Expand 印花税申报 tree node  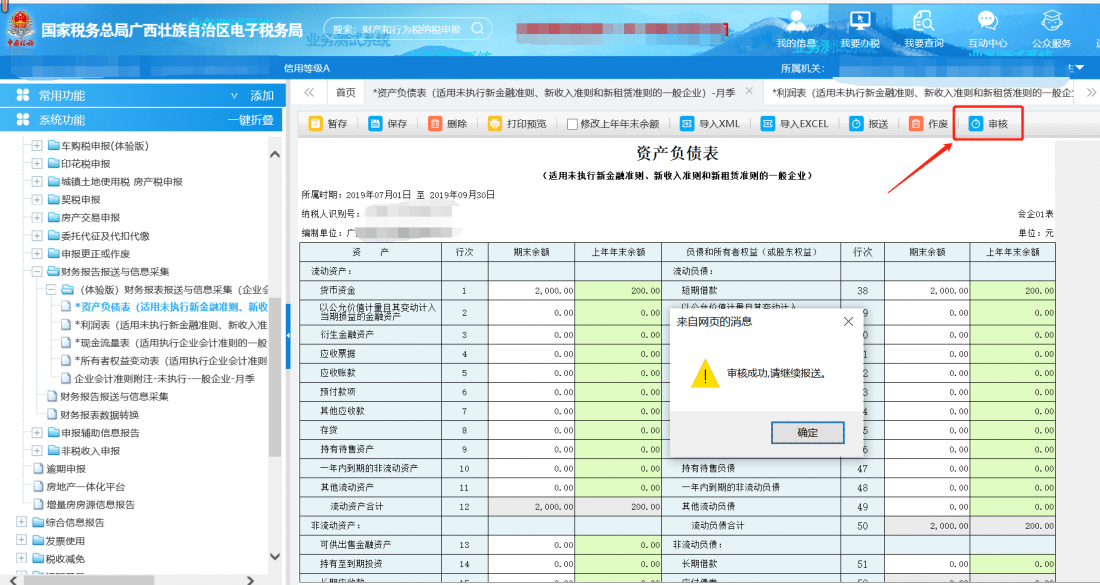36,163
